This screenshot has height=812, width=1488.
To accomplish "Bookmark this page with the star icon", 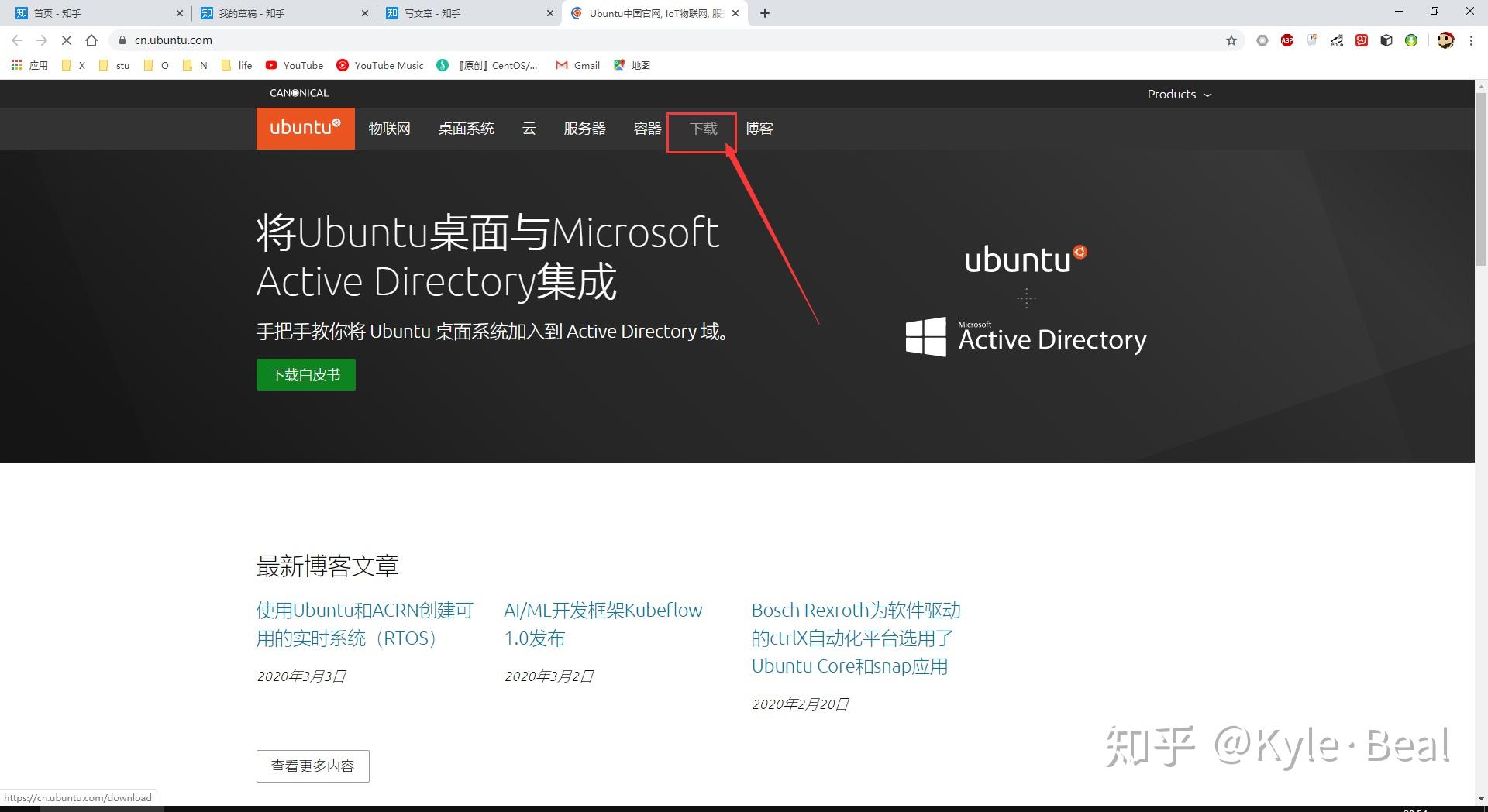I will click(1231, 40).
